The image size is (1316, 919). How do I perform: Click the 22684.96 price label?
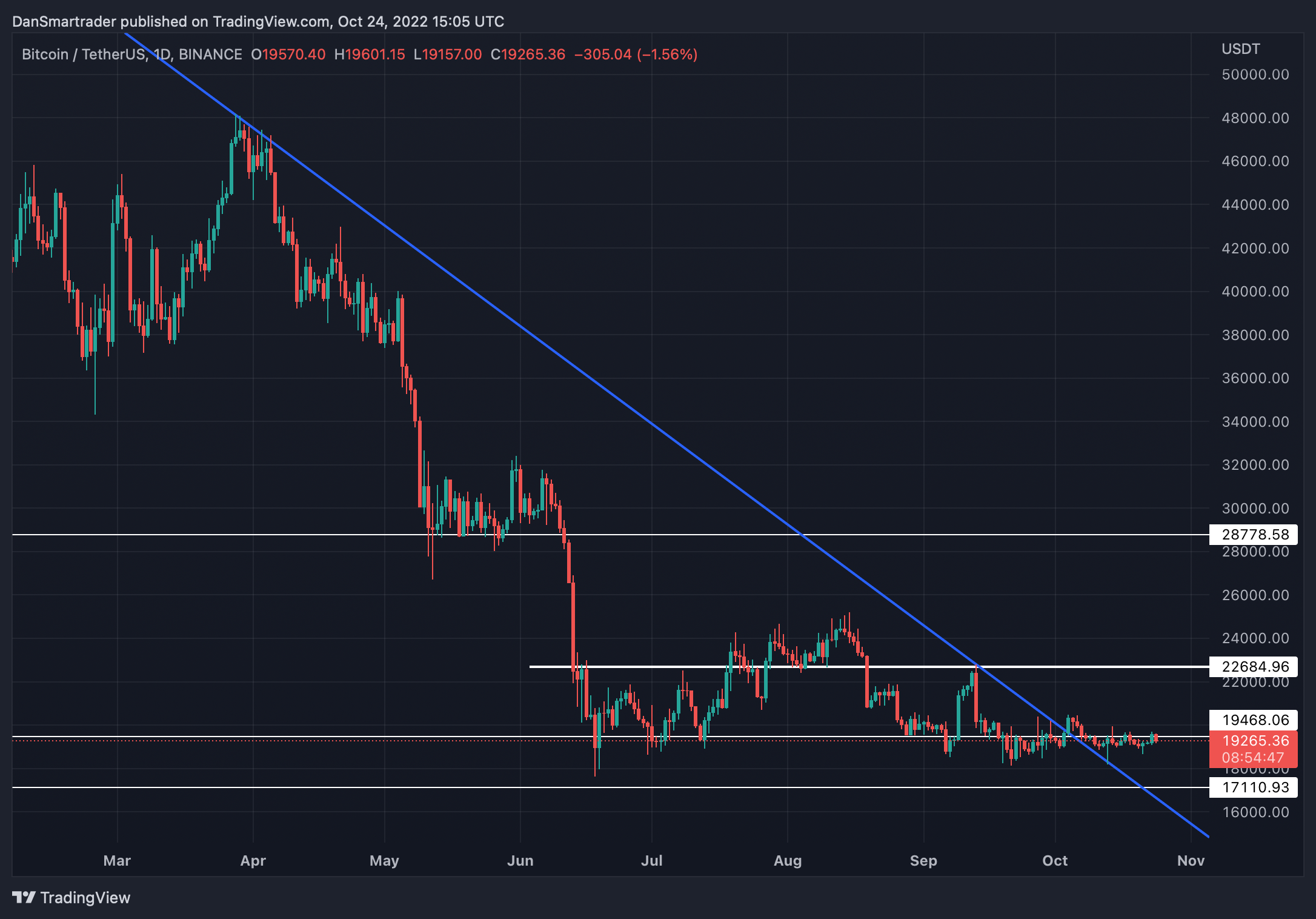1253,667
